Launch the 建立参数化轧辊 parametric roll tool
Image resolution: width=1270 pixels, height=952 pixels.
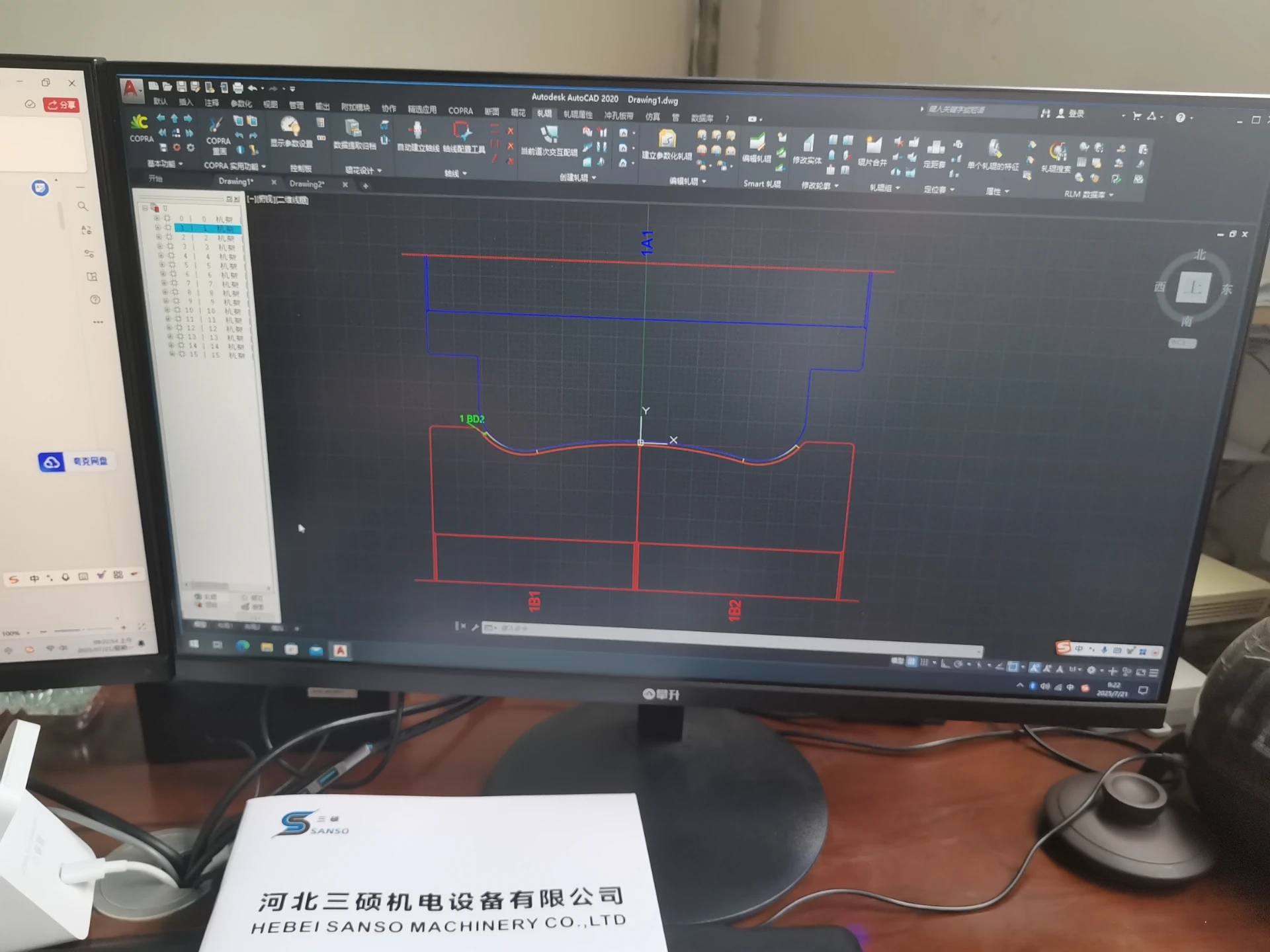[x=666, y=139]
